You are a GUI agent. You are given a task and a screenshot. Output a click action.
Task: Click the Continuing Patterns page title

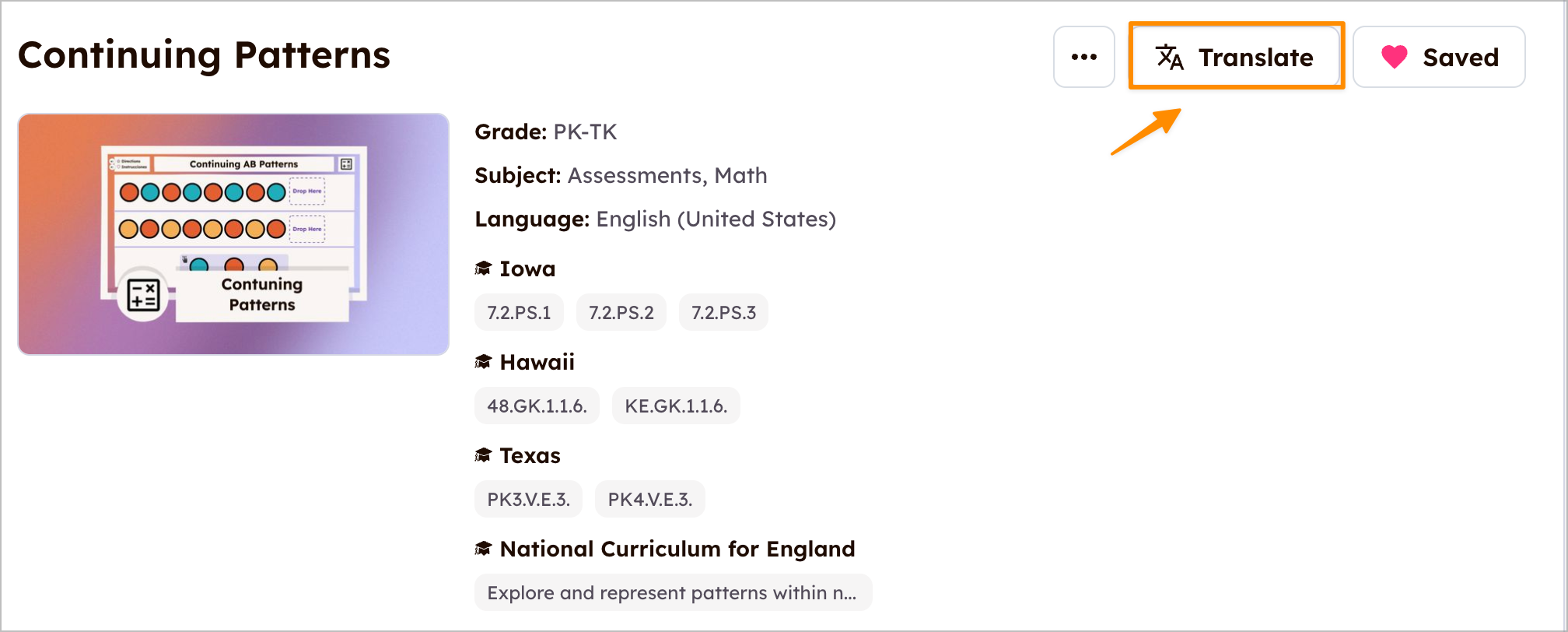(x=204, y=55)
